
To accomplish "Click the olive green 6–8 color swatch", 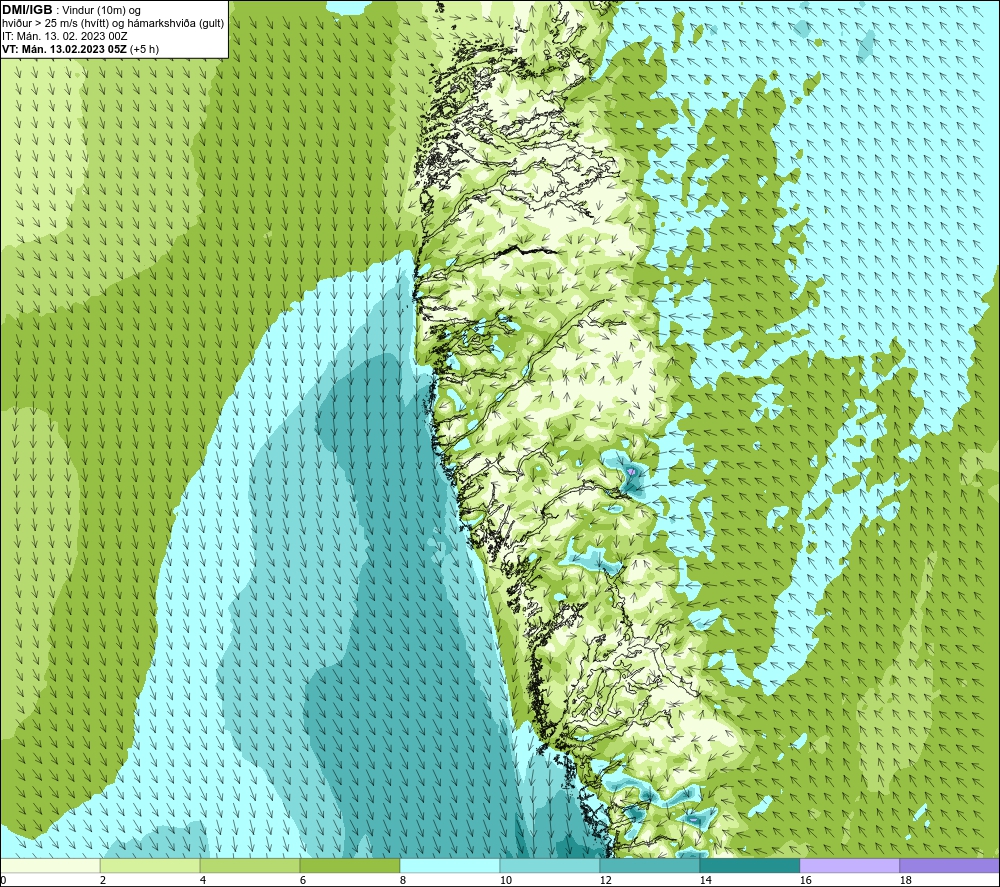I will click(350, 865).
